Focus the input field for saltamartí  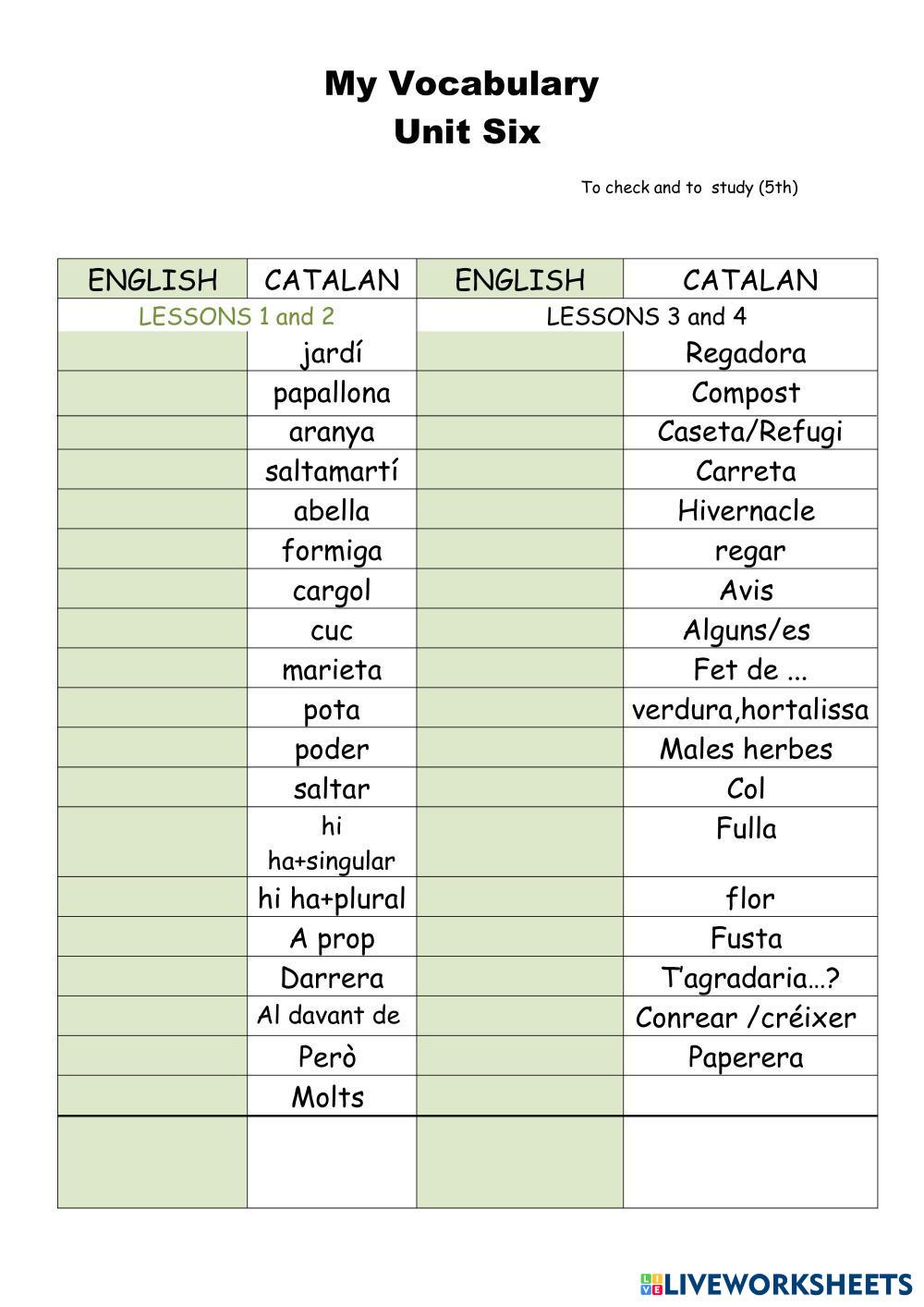(x=152, y=471)
